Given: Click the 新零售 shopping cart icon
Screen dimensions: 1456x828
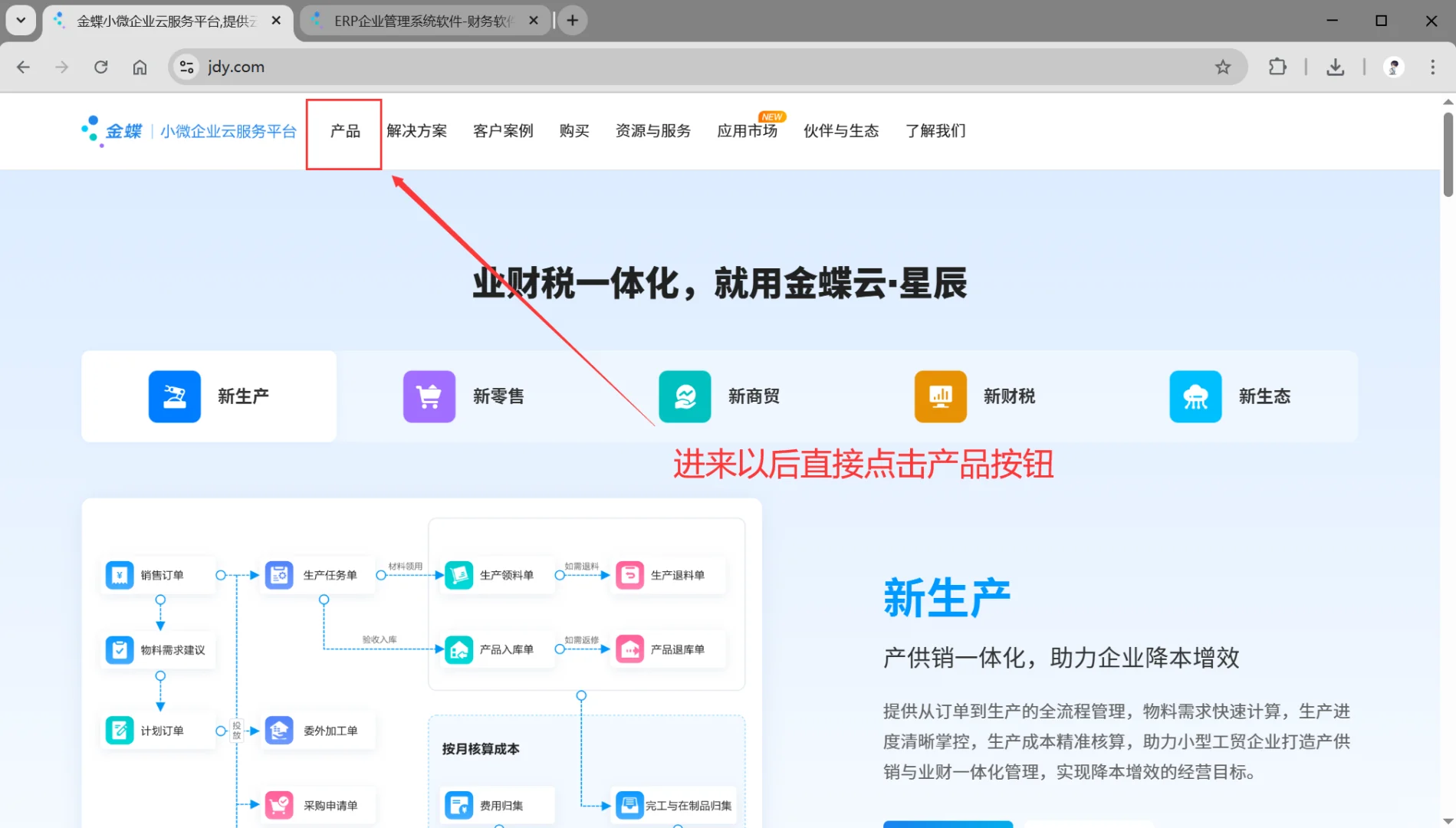Looking at the screenshot, I should click(x=429, y=396).
